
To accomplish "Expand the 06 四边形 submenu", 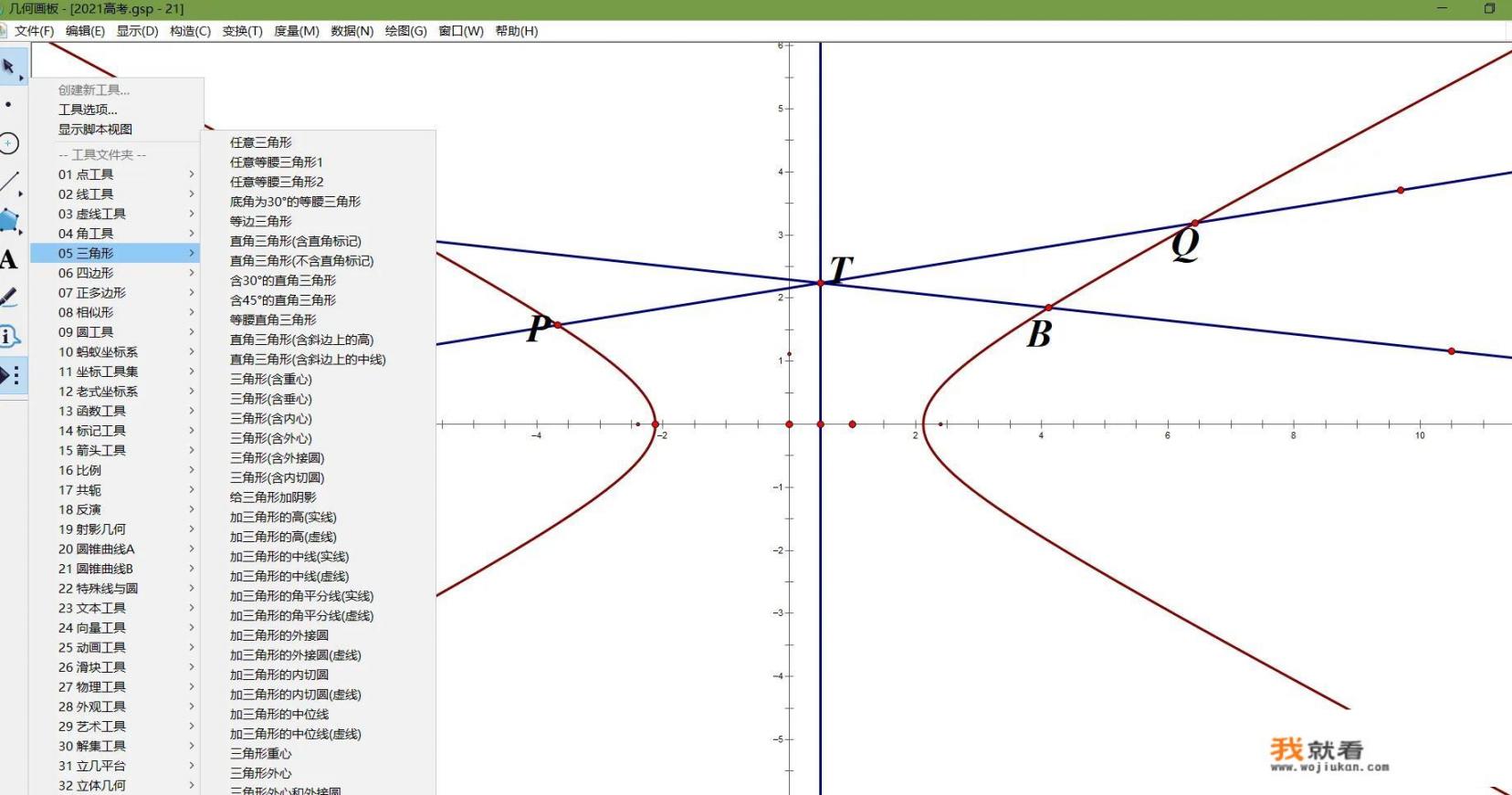I will pos(116,273).
